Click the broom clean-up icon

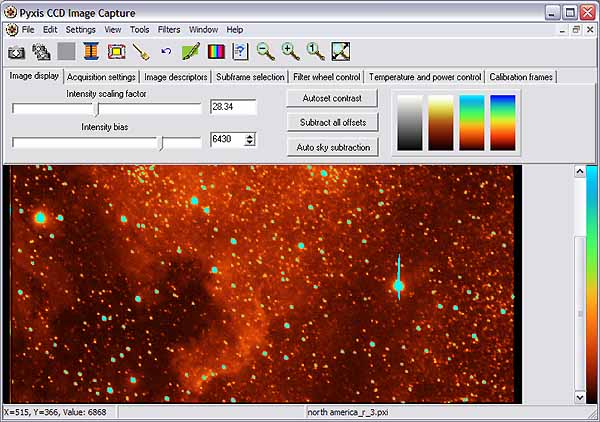[141, 52]
